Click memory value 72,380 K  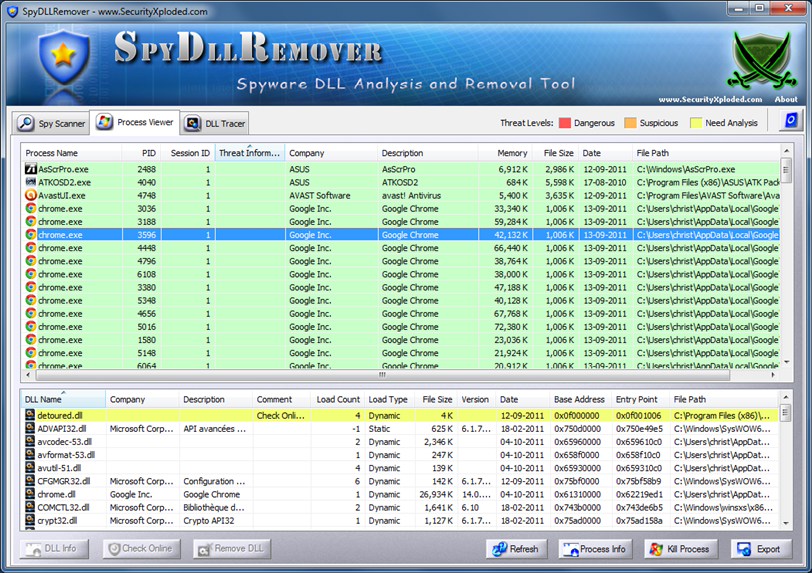(511, 327)
